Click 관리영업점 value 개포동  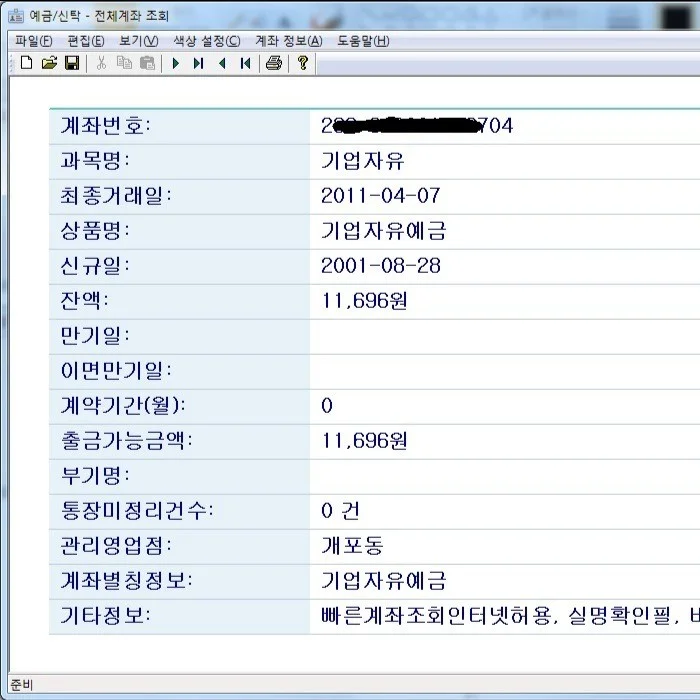[352, 546]
